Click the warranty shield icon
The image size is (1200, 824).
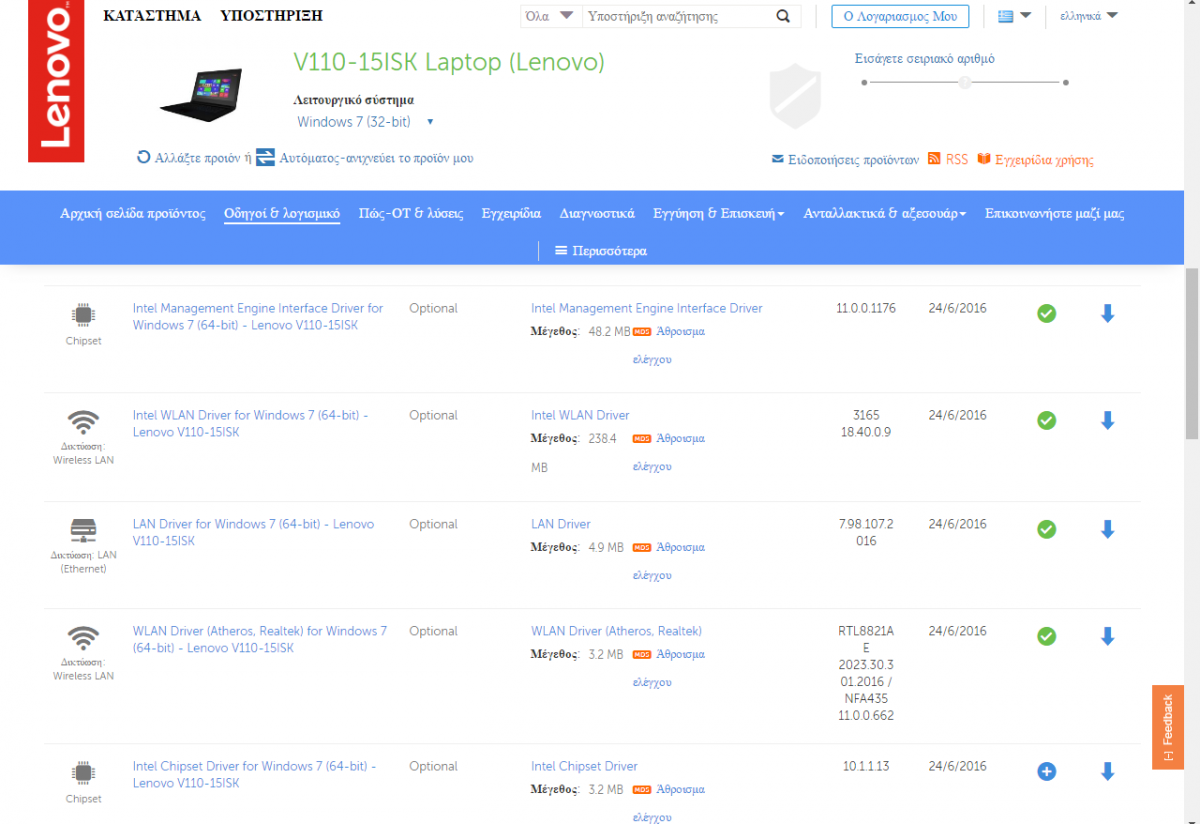coord(795,96)
